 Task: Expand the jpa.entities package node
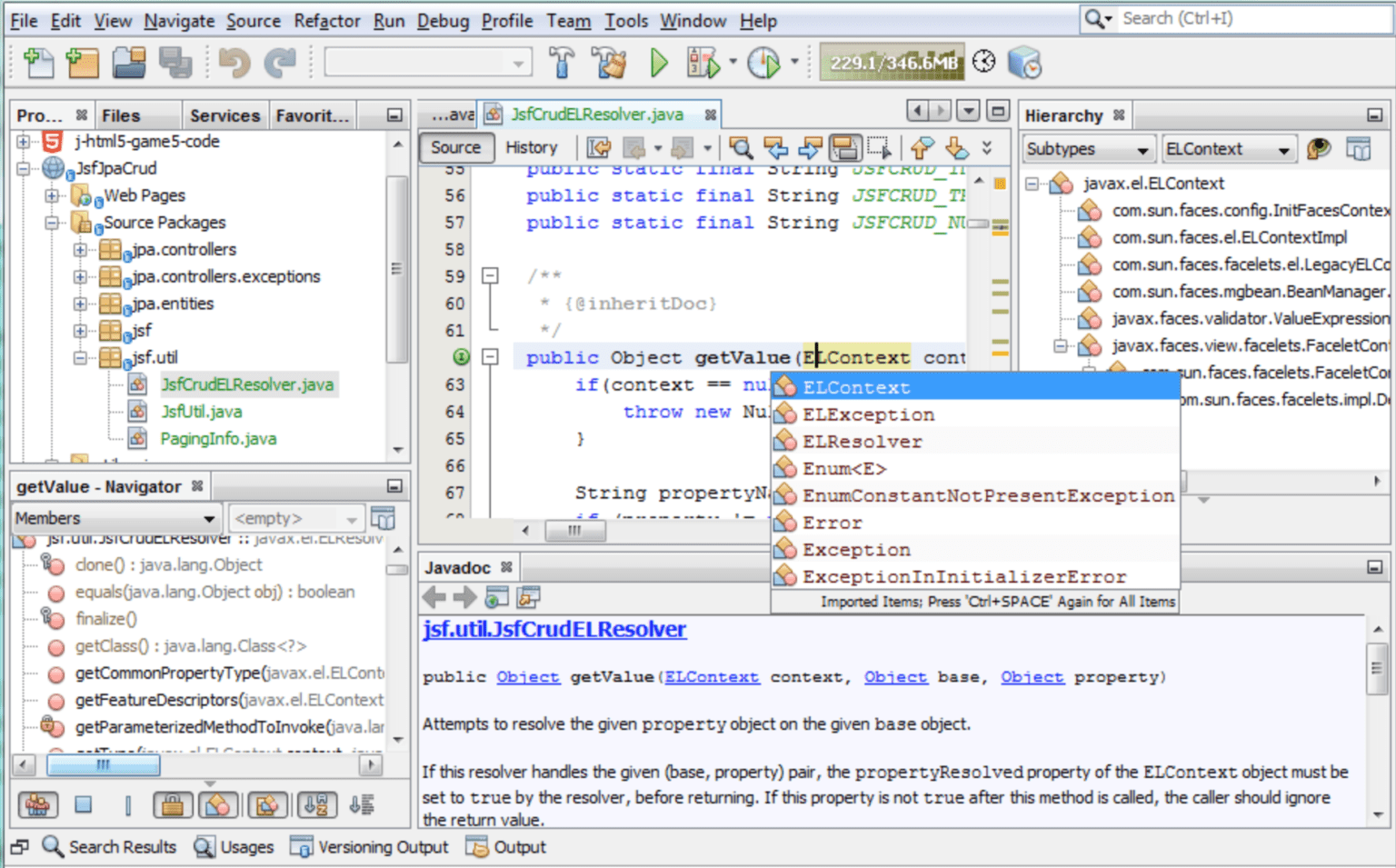[81, 304]
